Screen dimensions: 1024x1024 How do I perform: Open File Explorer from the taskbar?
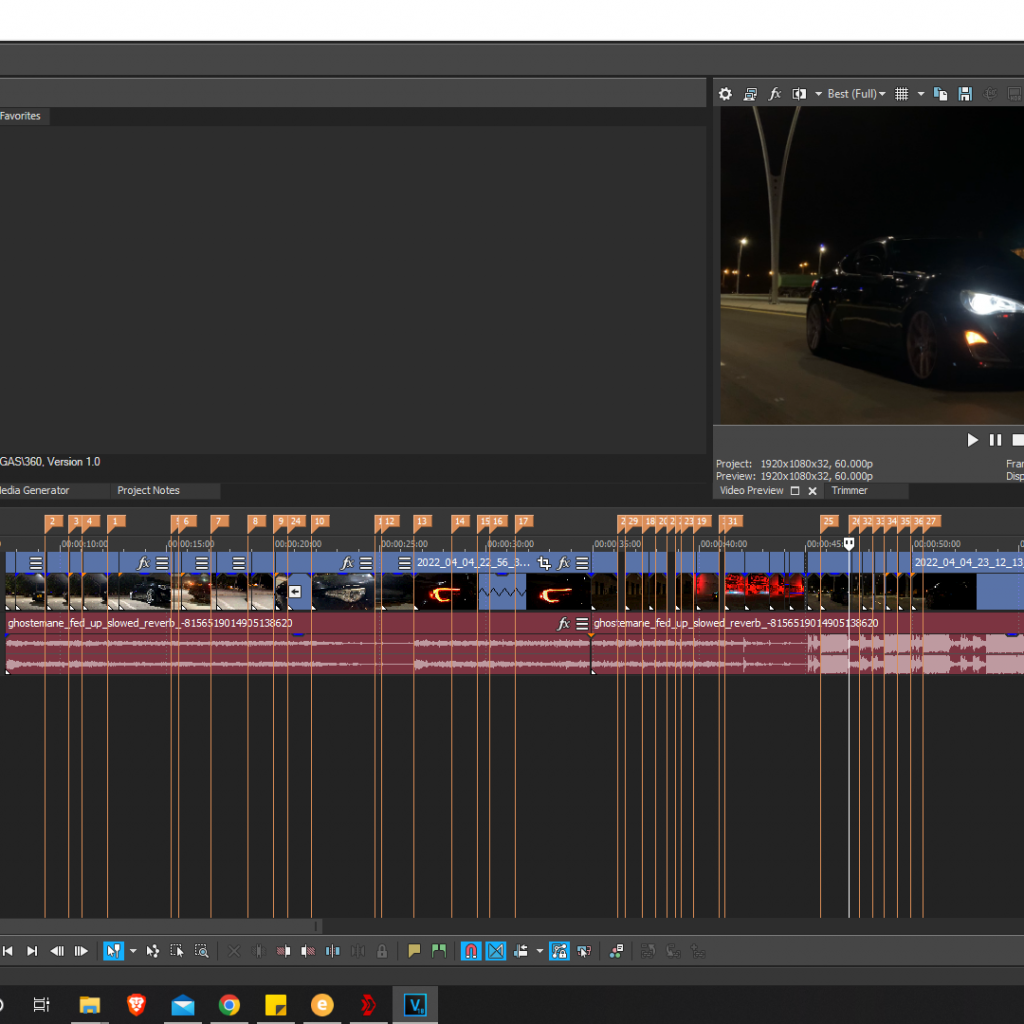coord(89,1004)
